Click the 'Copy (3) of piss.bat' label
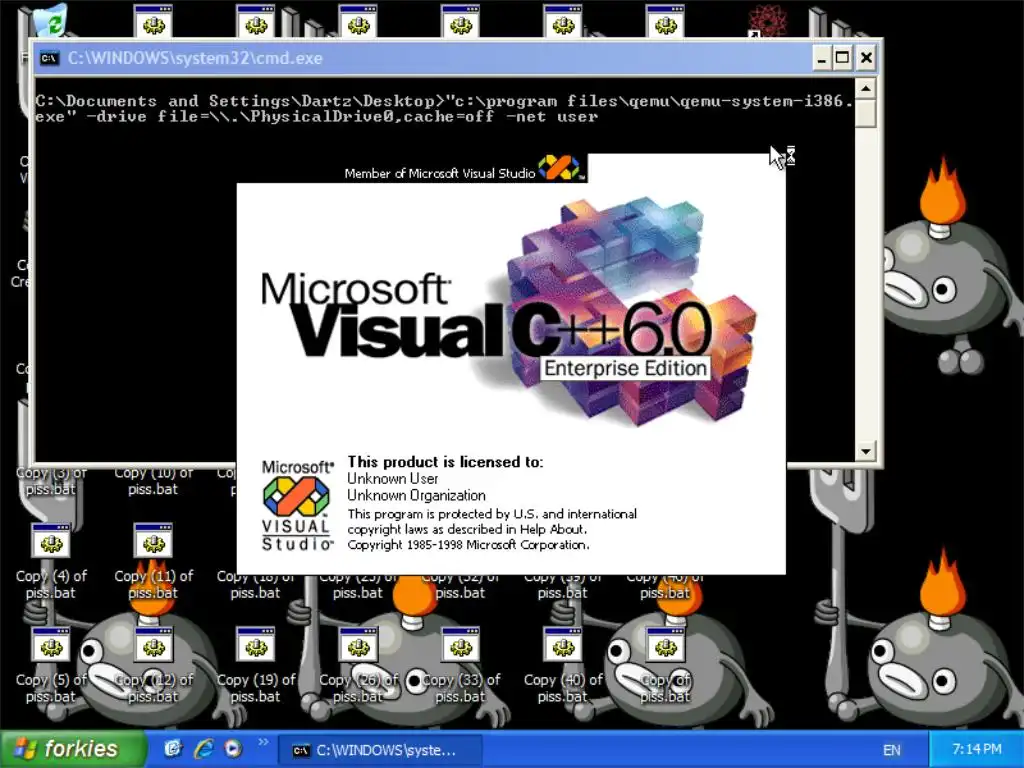This screenshot has height=768, width=1024. click(51, 481)
